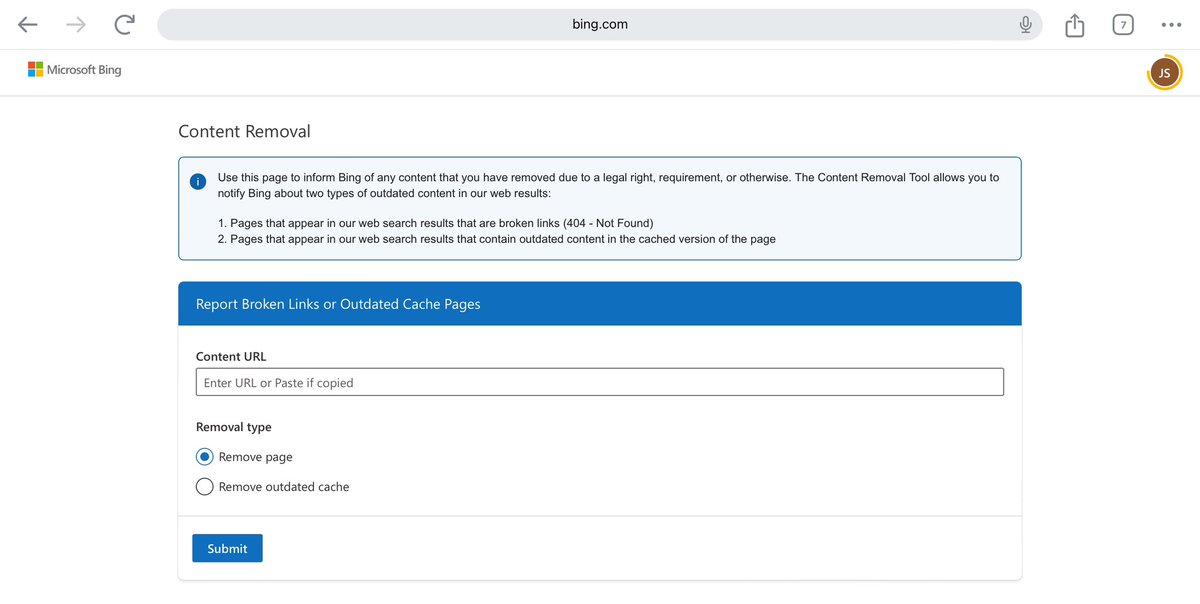Click the browser back navigation arrow
This screenshot has width=1200, height=604.
pyautogui.click(x=27, y=24)
